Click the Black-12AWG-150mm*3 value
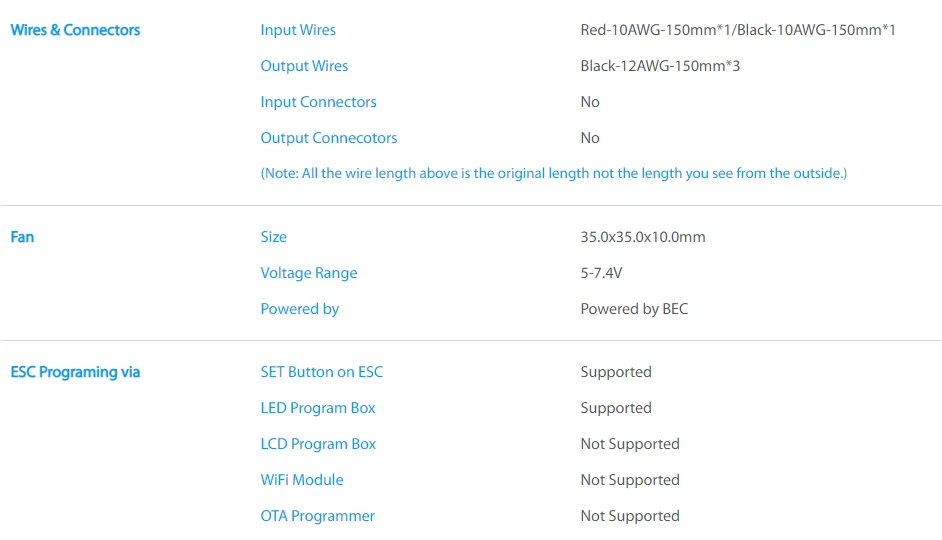Viewport: 942px width, 540px height. tap(659, 66)
